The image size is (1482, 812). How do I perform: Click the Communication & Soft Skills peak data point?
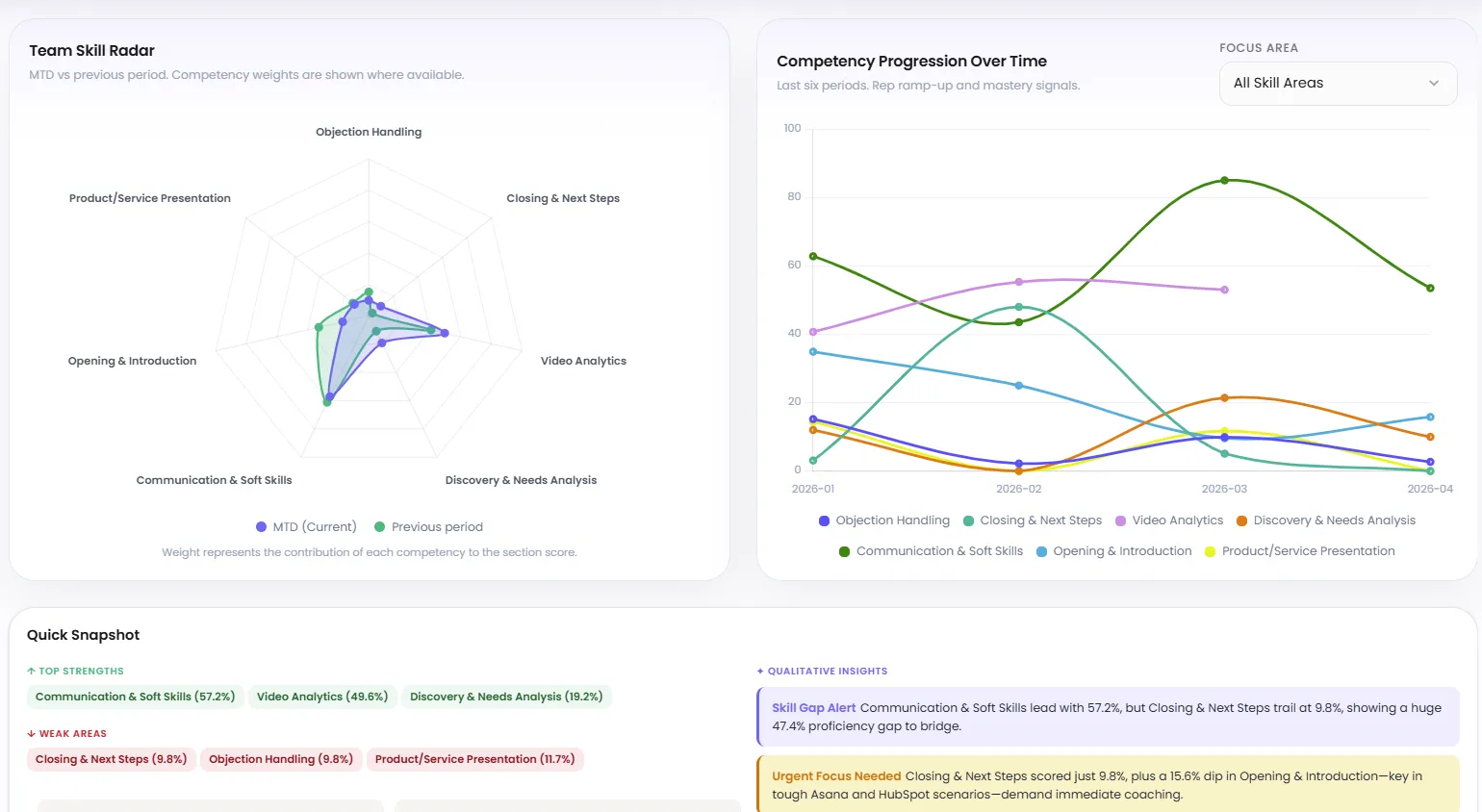coord(1222,179)
